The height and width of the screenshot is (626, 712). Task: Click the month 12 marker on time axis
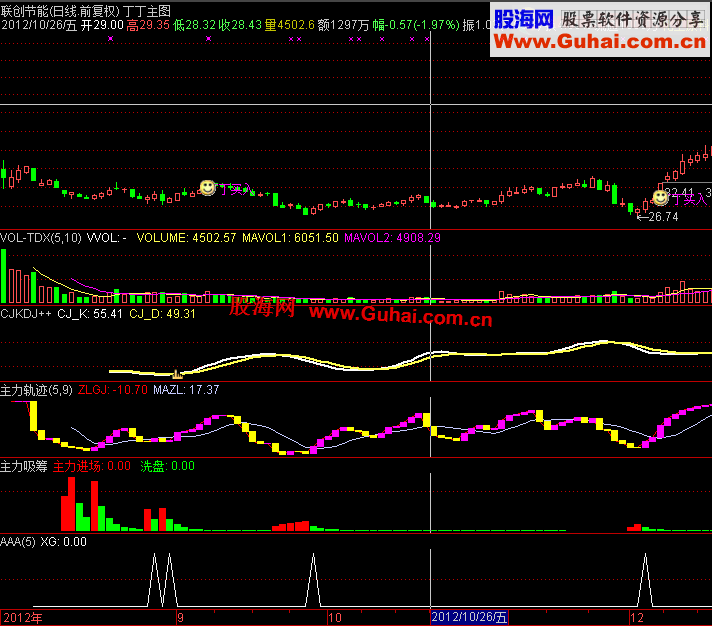pos(637,618)
